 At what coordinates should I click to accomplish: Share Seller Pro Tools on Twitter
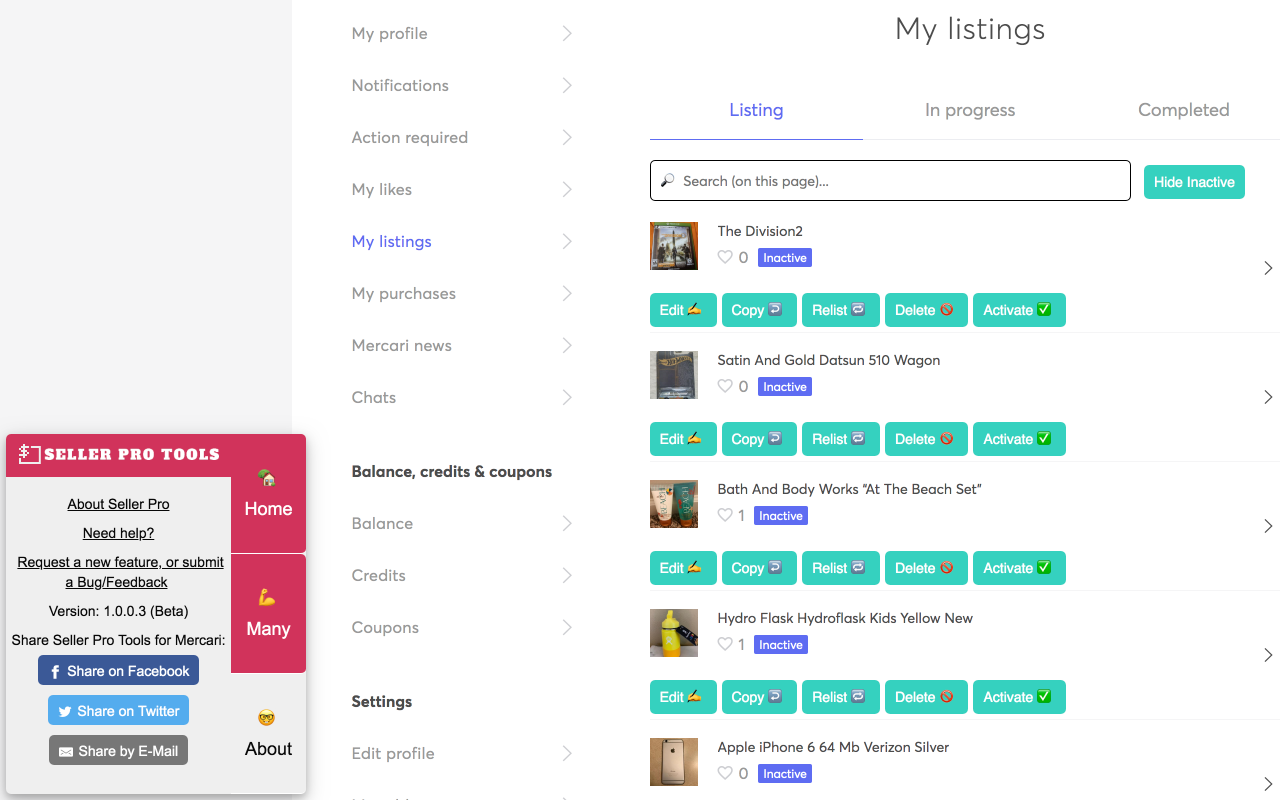118,710
